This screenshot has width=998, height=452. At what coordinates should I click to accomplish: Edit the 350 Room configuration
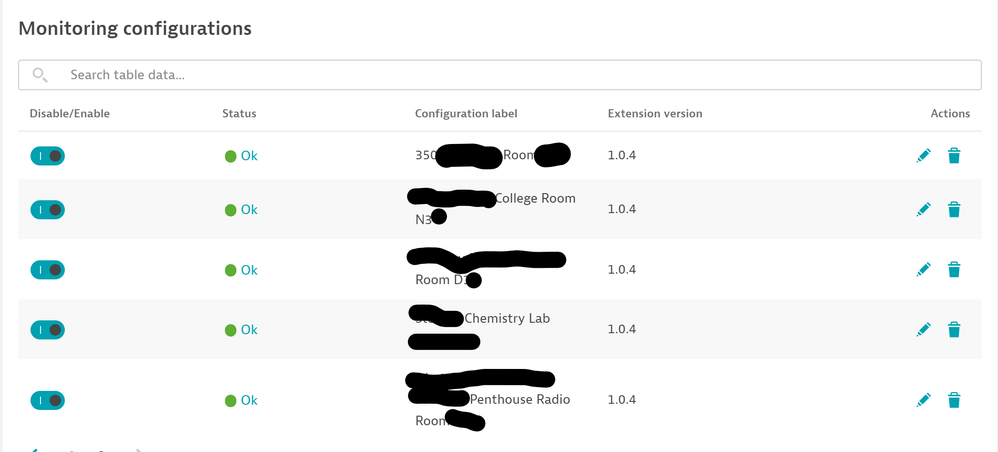pyautogui.click(x=923, y=156)
